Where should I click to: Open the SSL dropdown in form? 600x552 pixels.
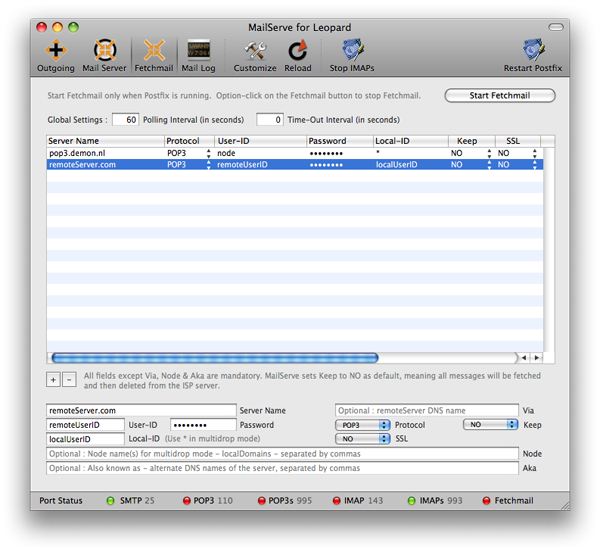pos(363,439)
